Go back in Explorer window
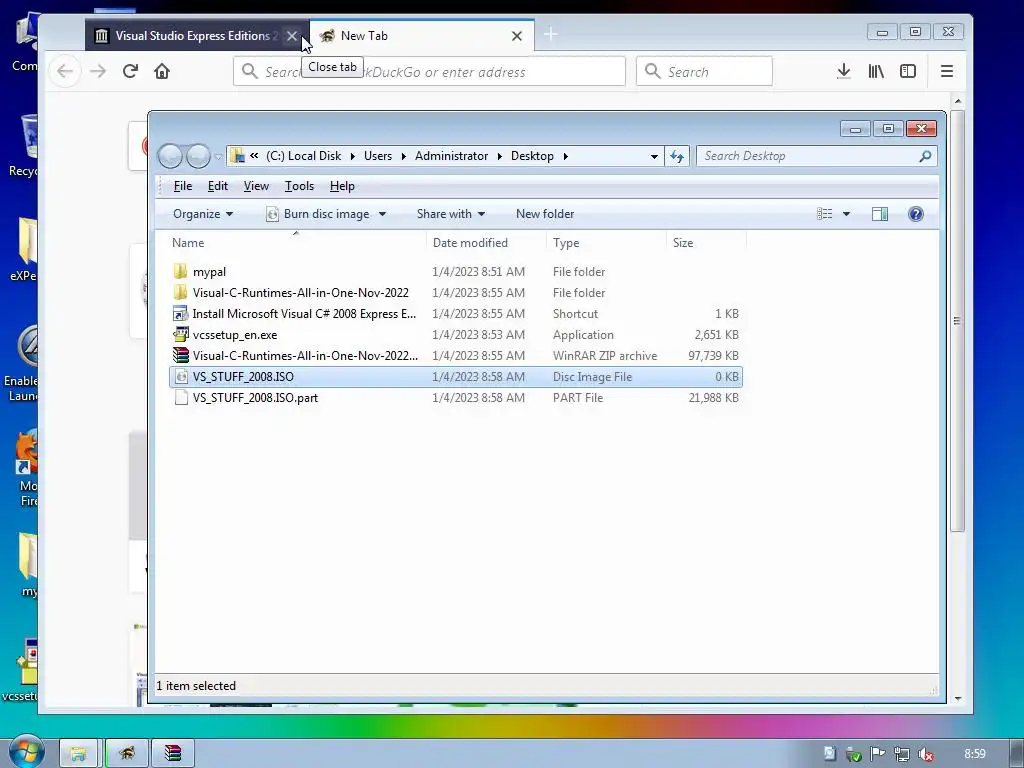This screenshot has height=768, width=1024. (170, 156)
